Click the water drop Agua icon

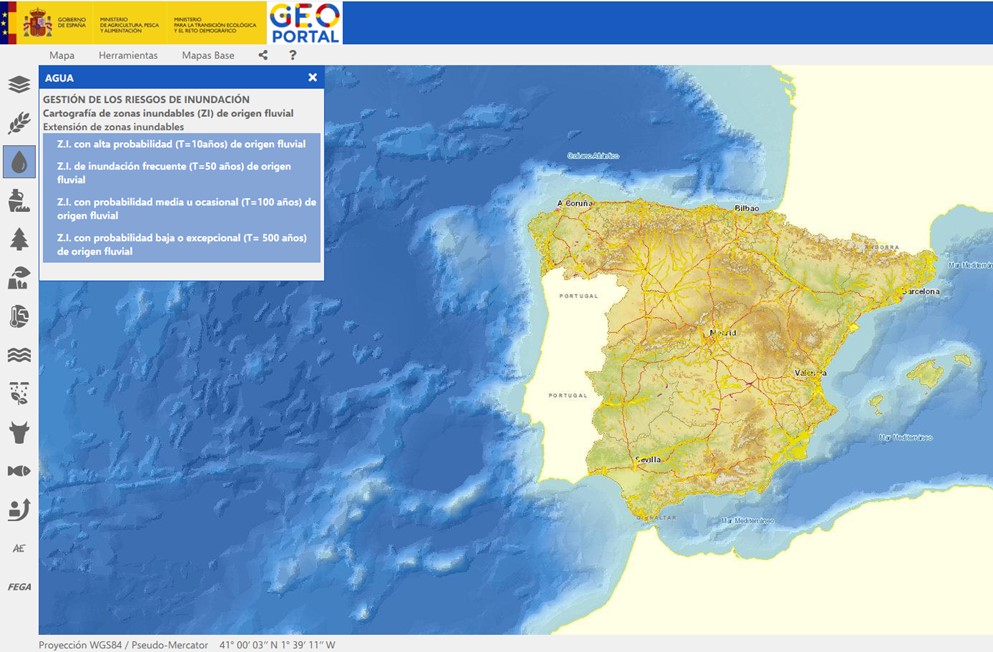tap(19, 161)
